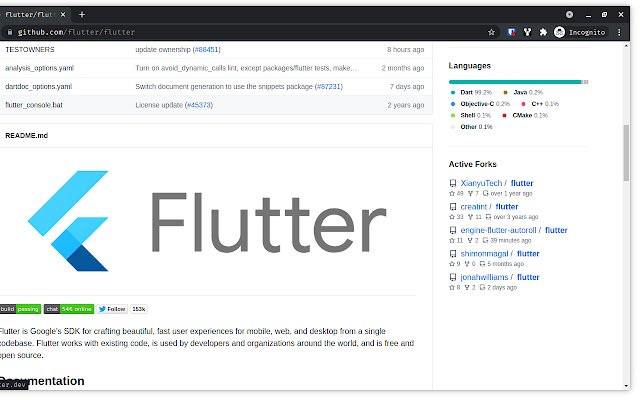This screenshot has height=400, width=640.
Task: Open the shimonmagal user link
Action: pyautogui.click(x=484, y=253)
